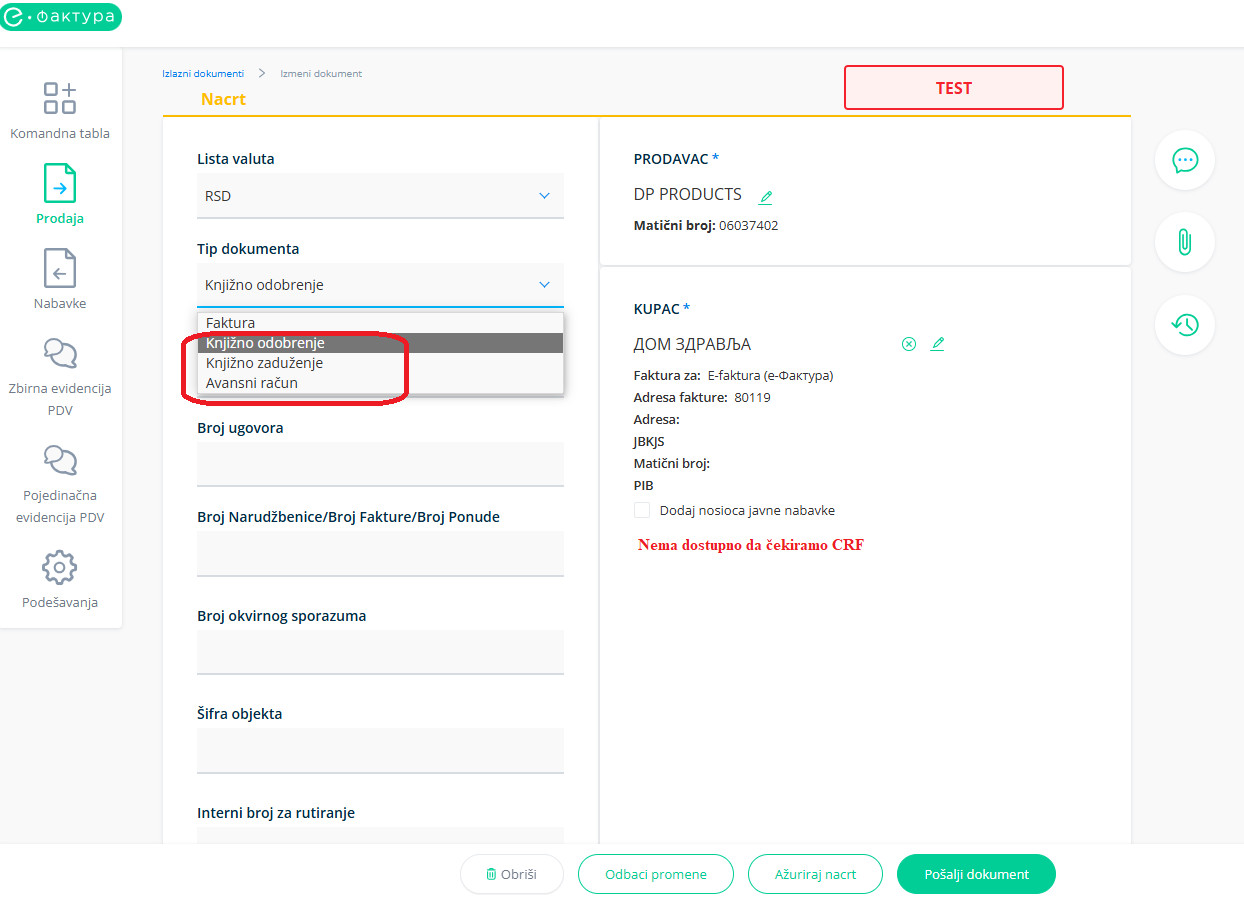Open the Prodaja sales section
1244x903 pixels.
(60, 184)
